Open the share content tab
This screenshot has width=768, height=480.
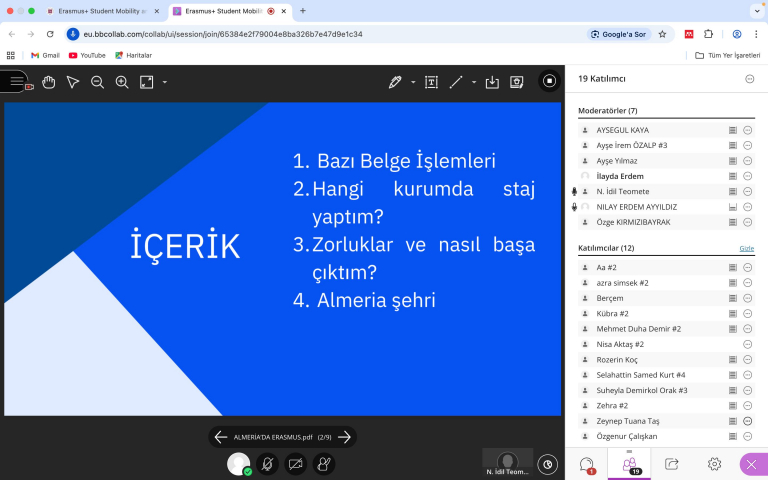[672, 464]
